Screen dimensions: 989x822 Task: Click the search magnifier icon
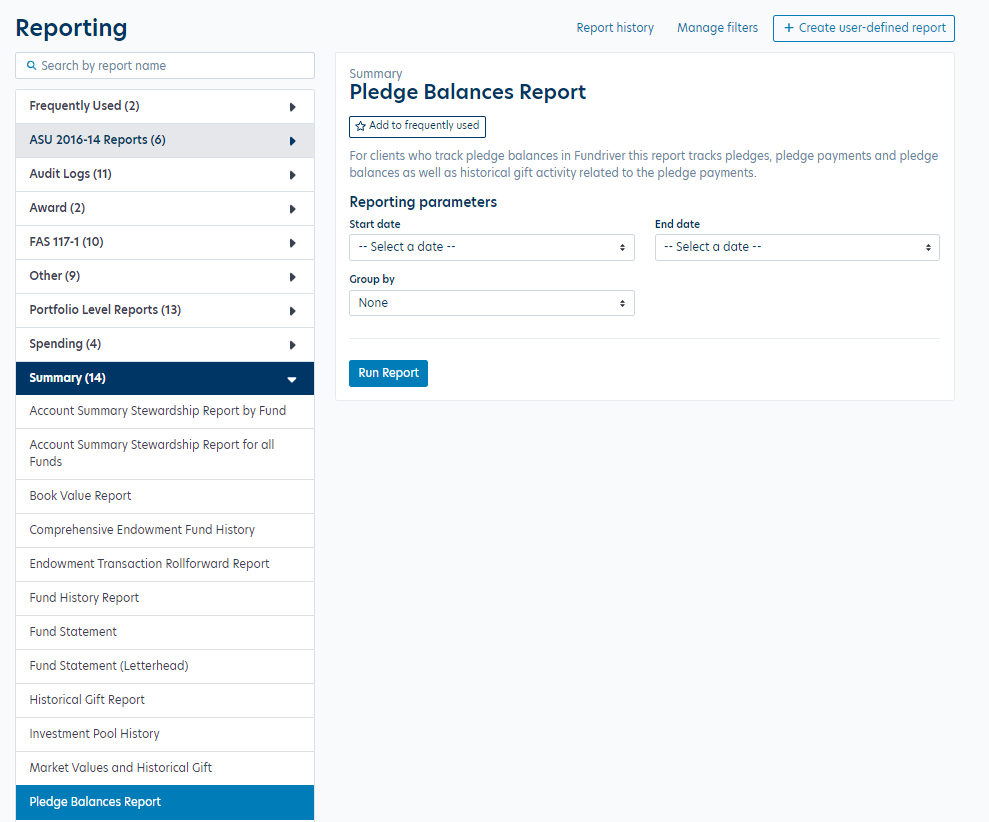click(x=32, y=66)
